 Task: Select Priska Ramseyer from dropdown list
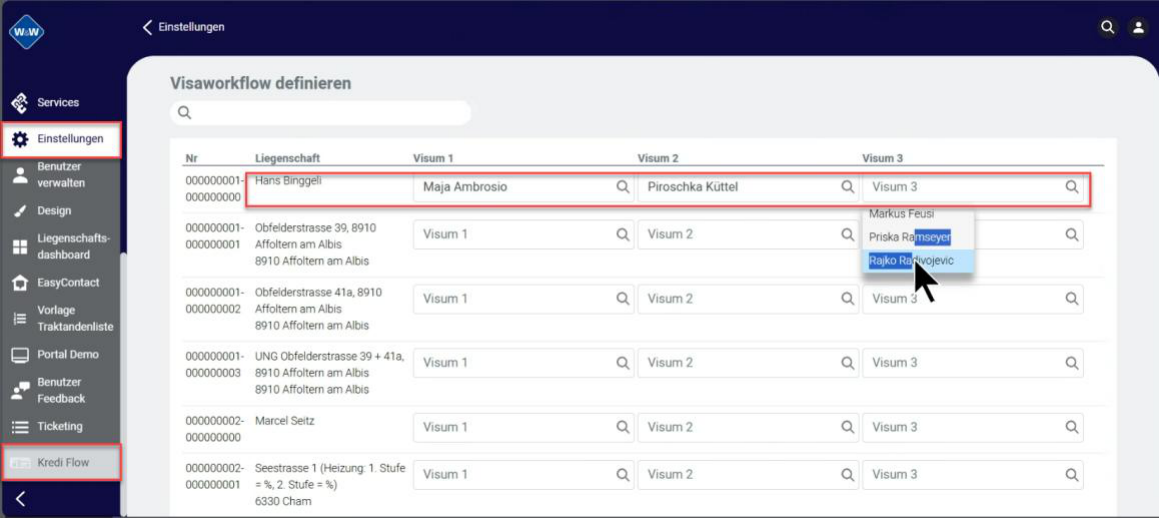coord(918,237)
